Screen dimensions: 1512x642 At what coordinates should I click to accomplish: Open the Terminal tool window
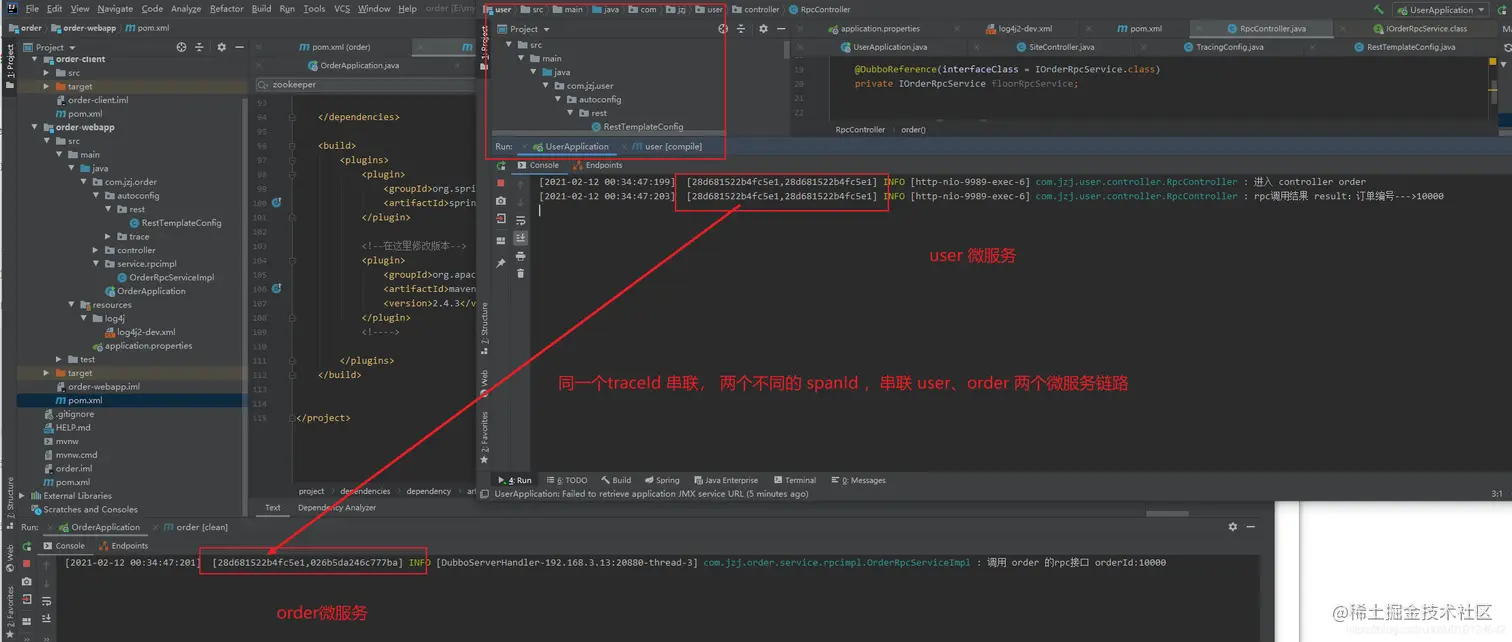(794, 480)
